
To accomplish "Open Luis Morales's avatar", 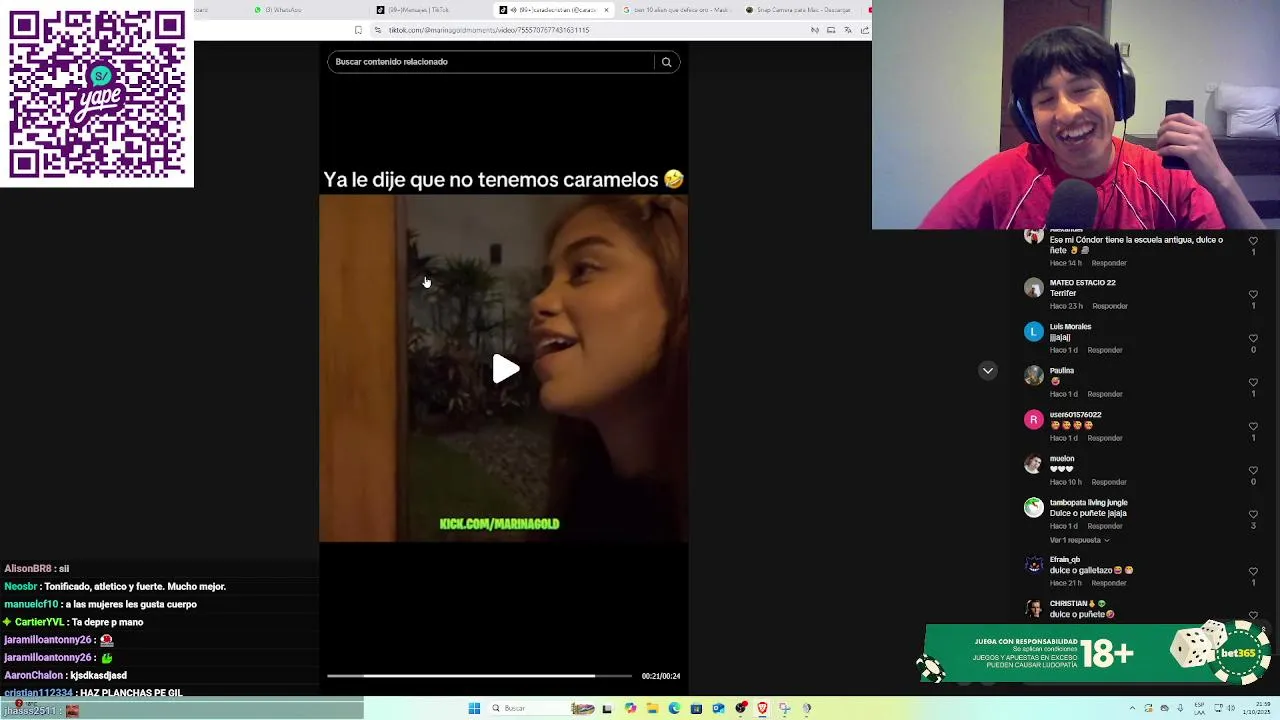I will pos(1034,332).
